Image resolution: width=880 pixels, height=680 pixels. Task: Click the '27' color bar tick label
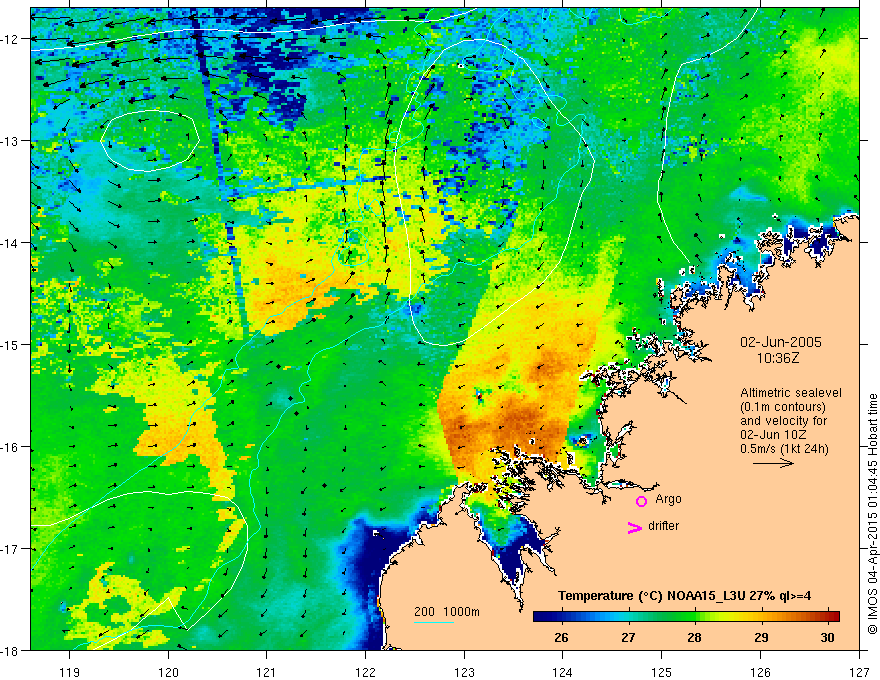coord(628,638)
